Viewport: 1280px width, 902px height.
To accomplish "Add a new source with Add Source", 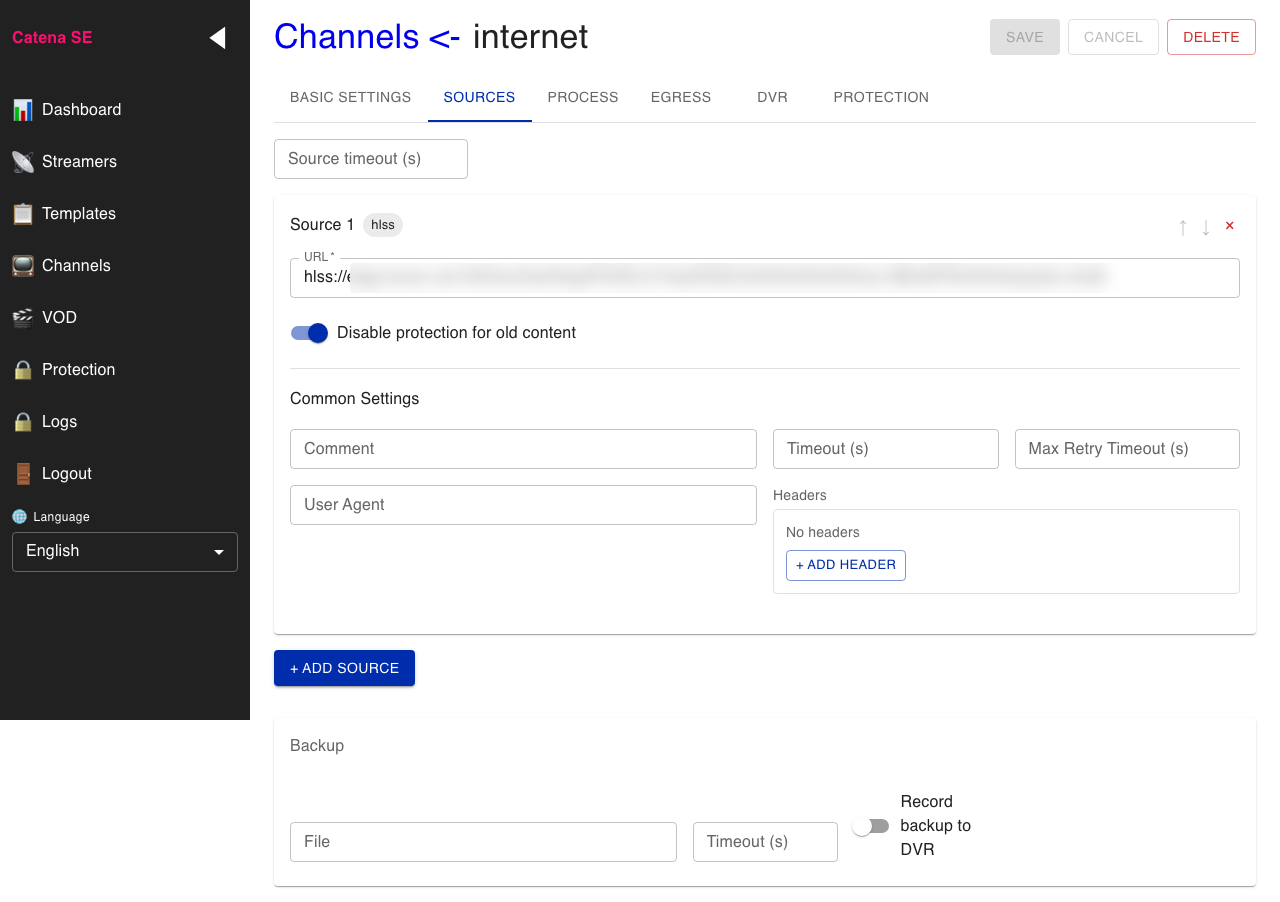I will (x=344, y=667).
